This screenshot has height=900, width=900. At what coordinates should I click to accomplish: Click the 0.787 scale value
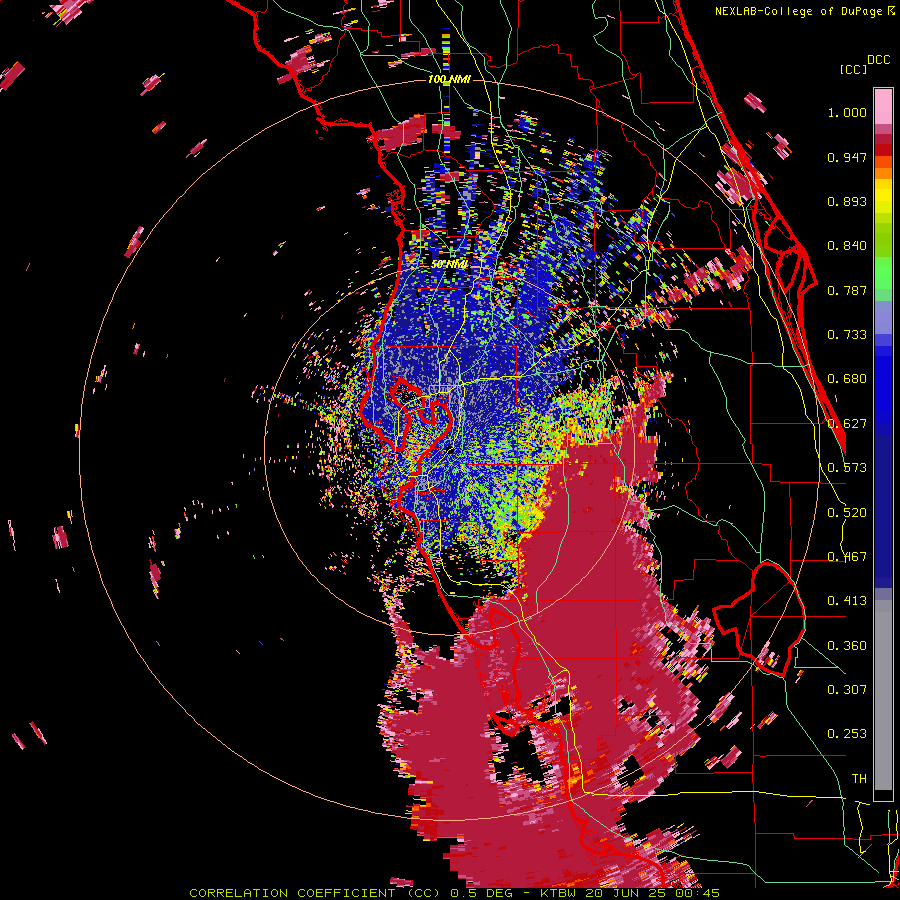pyautogui.click(x=847, y=290)
